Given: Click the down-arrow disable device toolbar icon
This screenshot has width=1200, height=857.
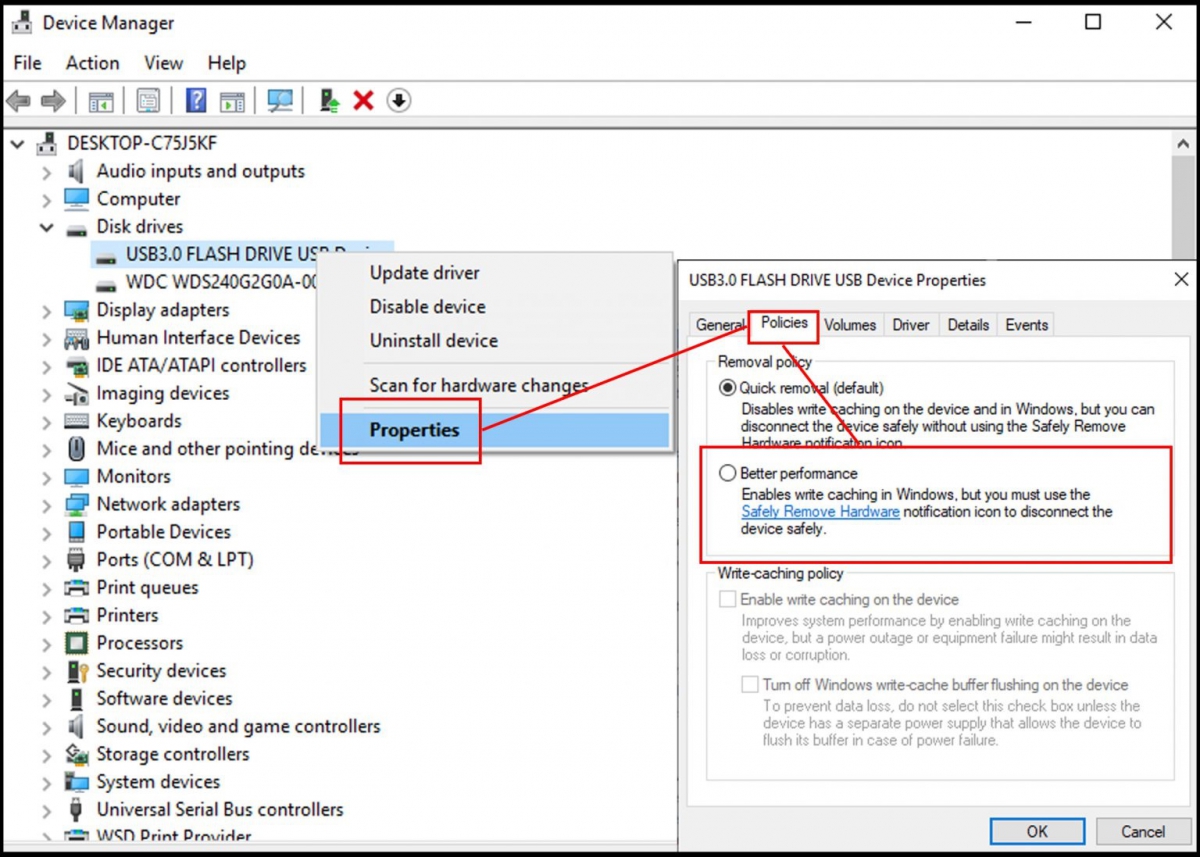Looking at the screenshot, I should tap(399, 101).
